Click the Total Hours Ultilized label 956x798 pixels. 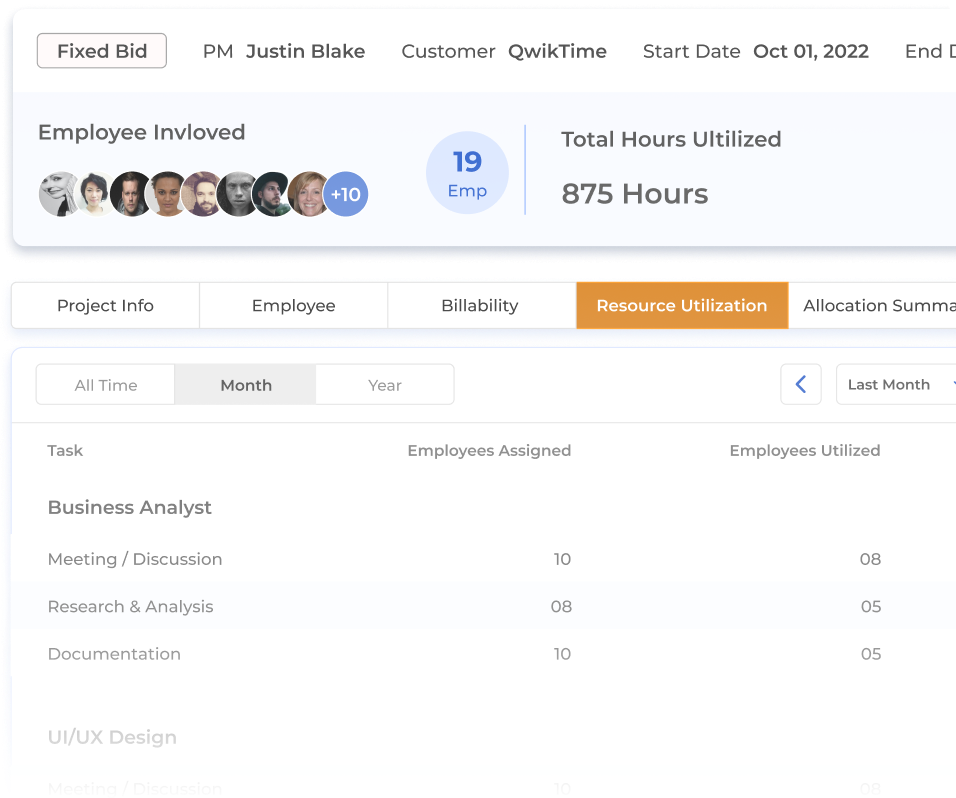tap(671, 140)
